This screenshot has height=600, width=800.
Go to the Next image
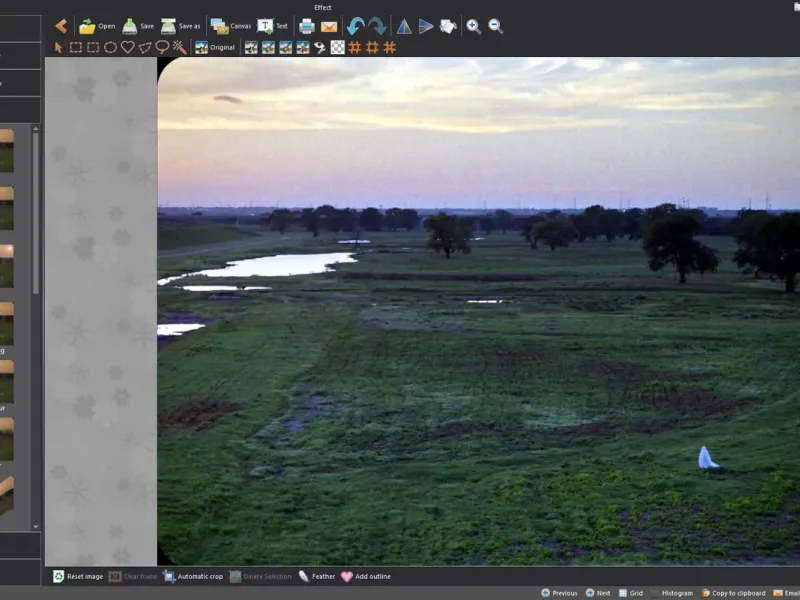[x=597, y=593]
